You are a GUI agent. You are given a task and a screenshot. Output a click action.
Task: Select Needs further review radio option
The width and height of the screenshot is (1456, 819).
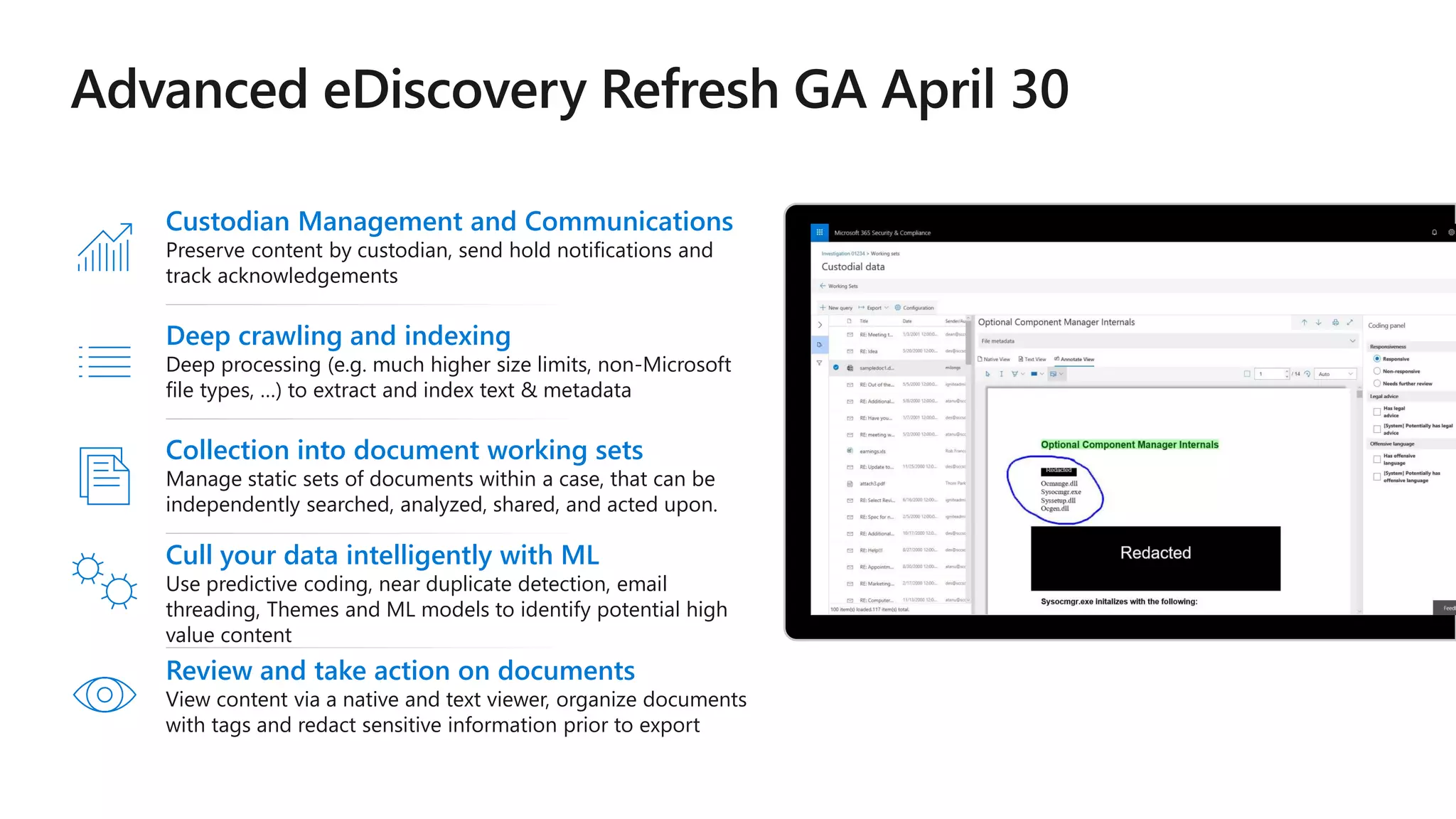1377,383
